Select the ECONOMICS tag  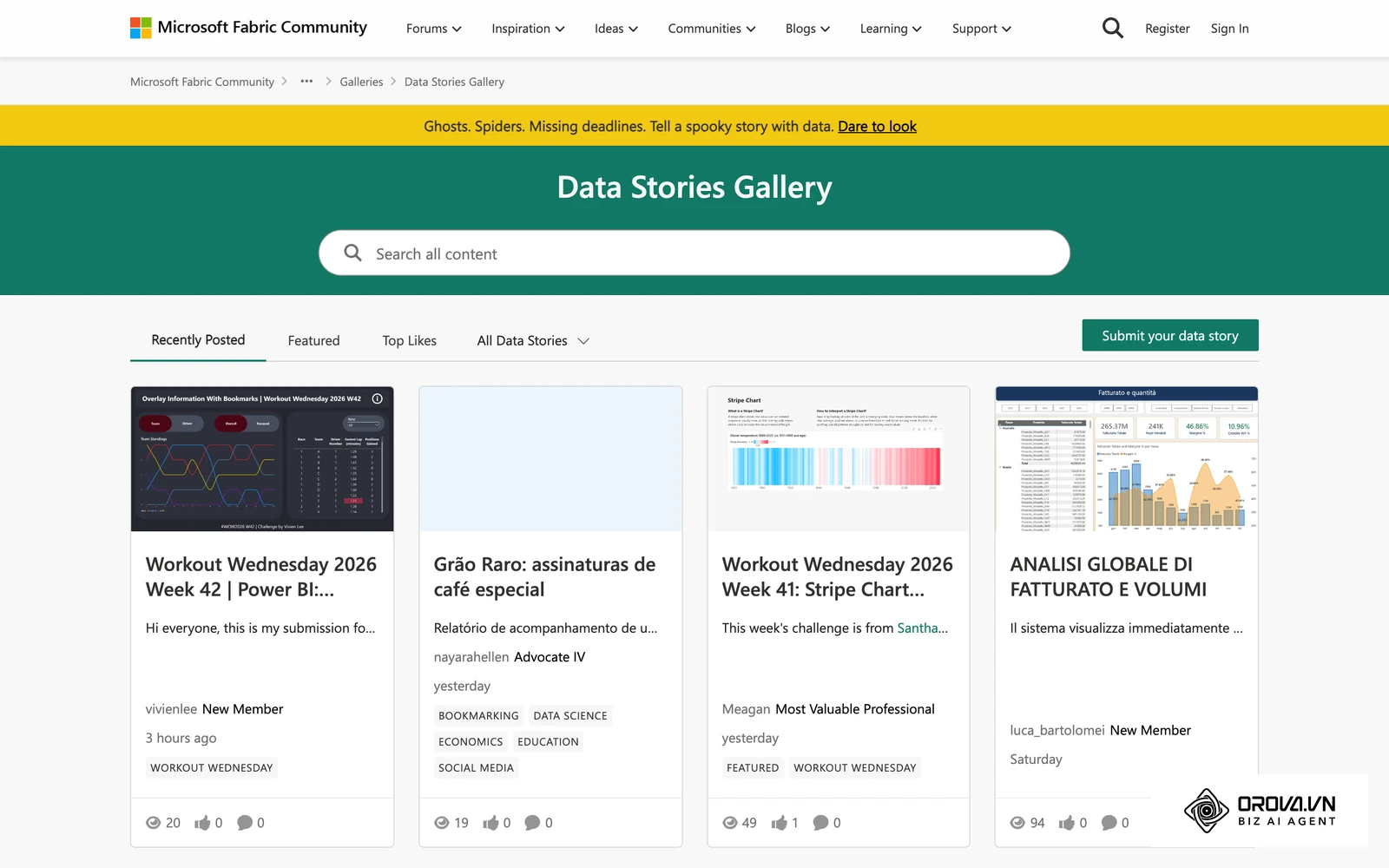471,742
